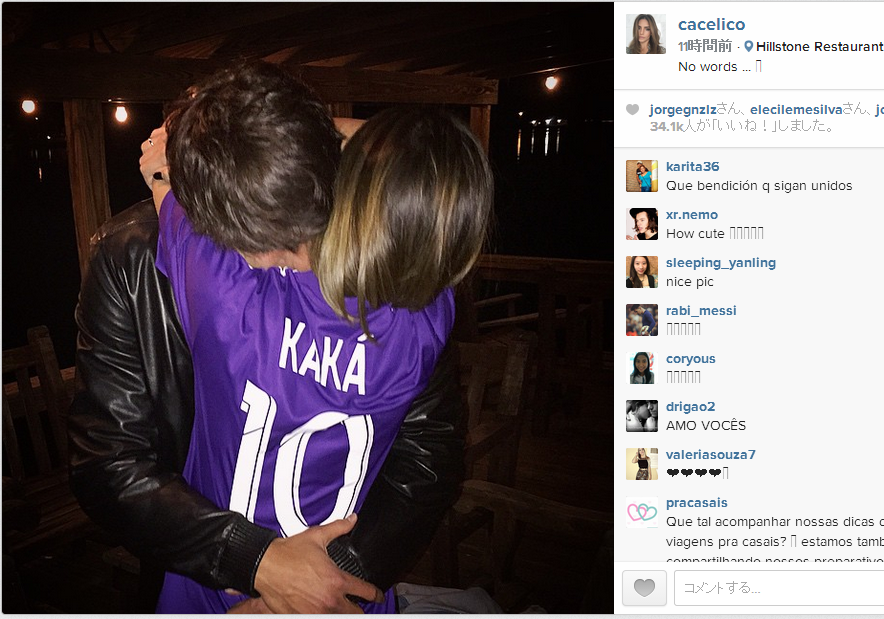Screen dimensions: 884x619
Task: Click the heart like button beside comment box
Action: point(644,587)
